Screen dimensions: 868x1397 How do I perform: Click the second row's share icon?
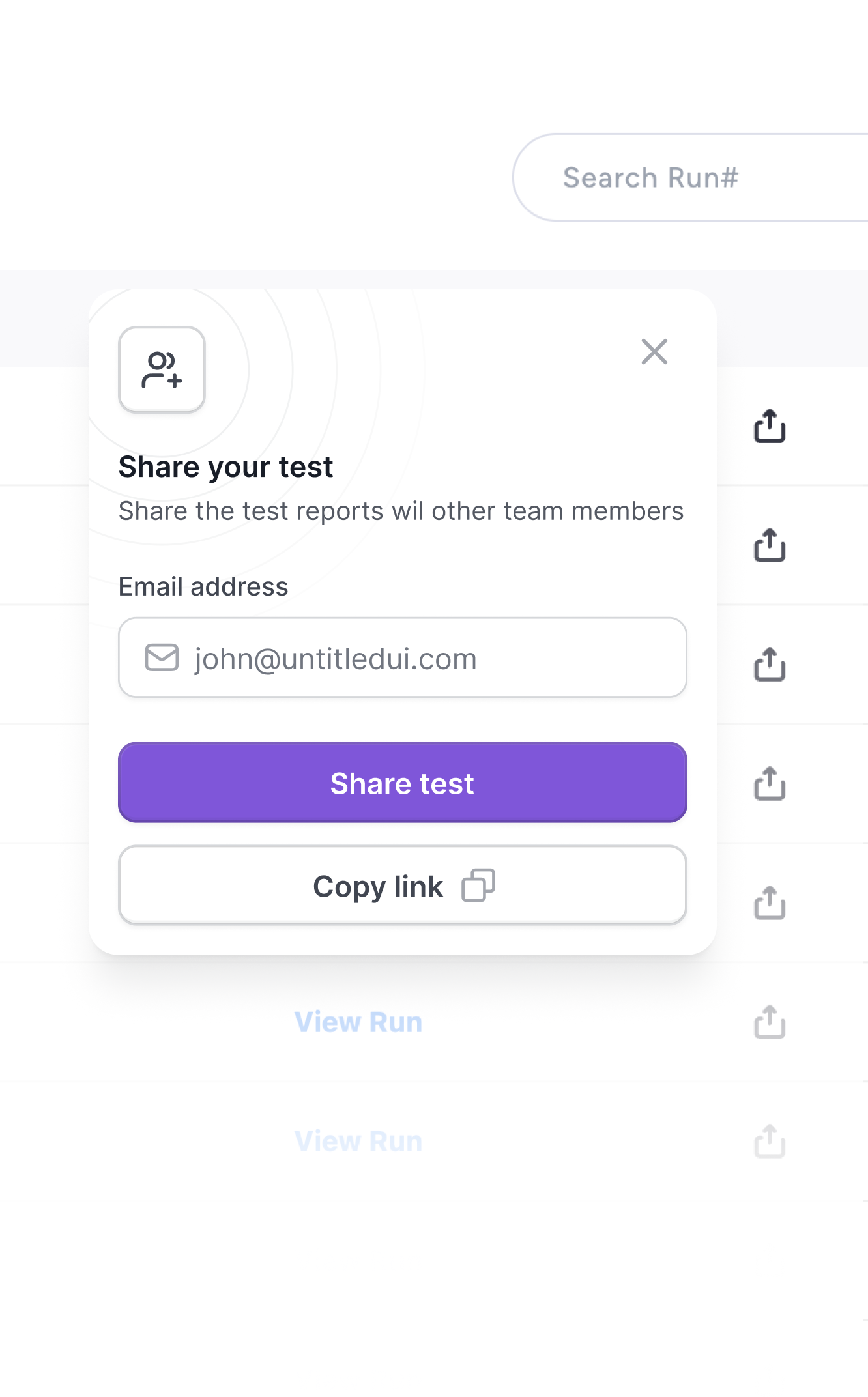(770, 545)
